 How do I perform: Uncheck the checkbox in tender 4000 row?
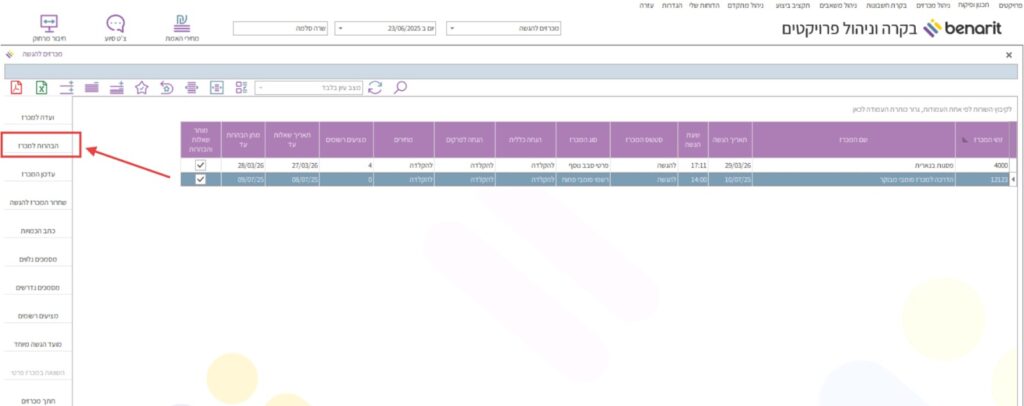(x=201, y=166)
